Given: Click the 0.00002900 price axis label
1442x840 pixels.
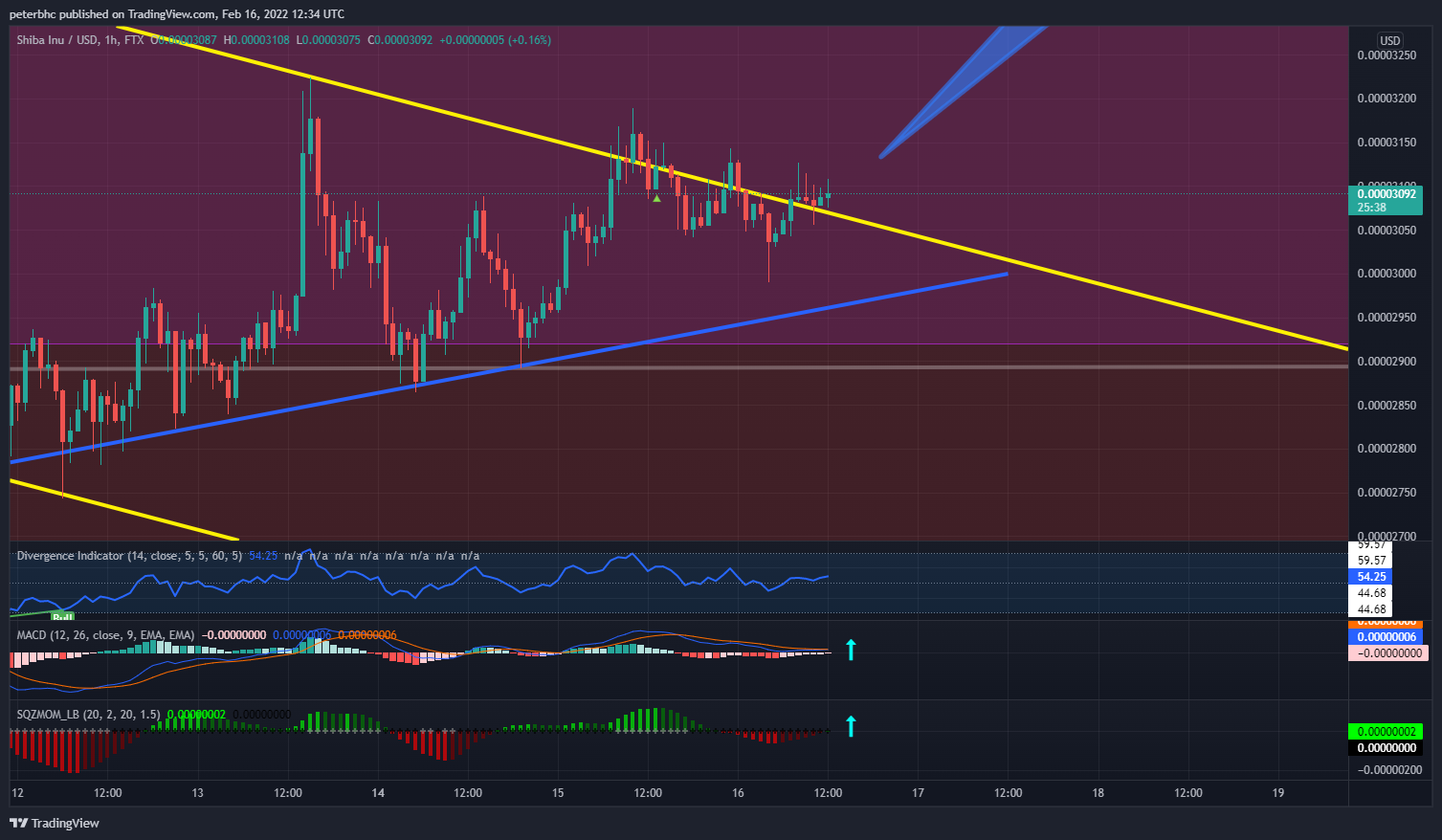Looking at the screenshot, I should click(x=1387, y=362).
